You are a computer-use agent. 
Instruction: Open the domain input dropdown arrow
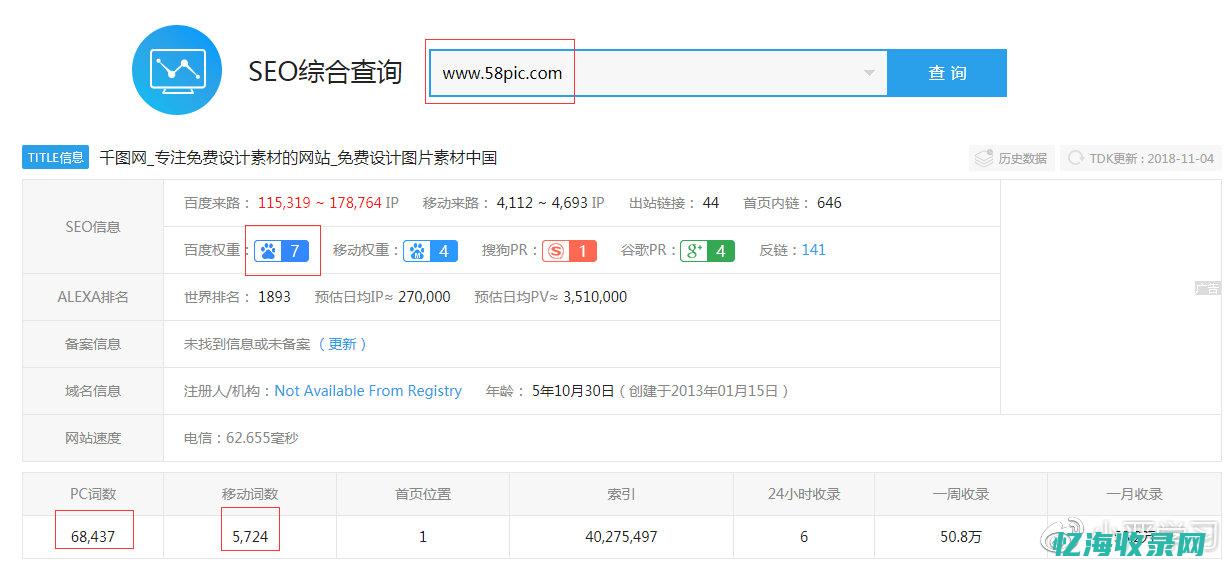click(869, 73)
